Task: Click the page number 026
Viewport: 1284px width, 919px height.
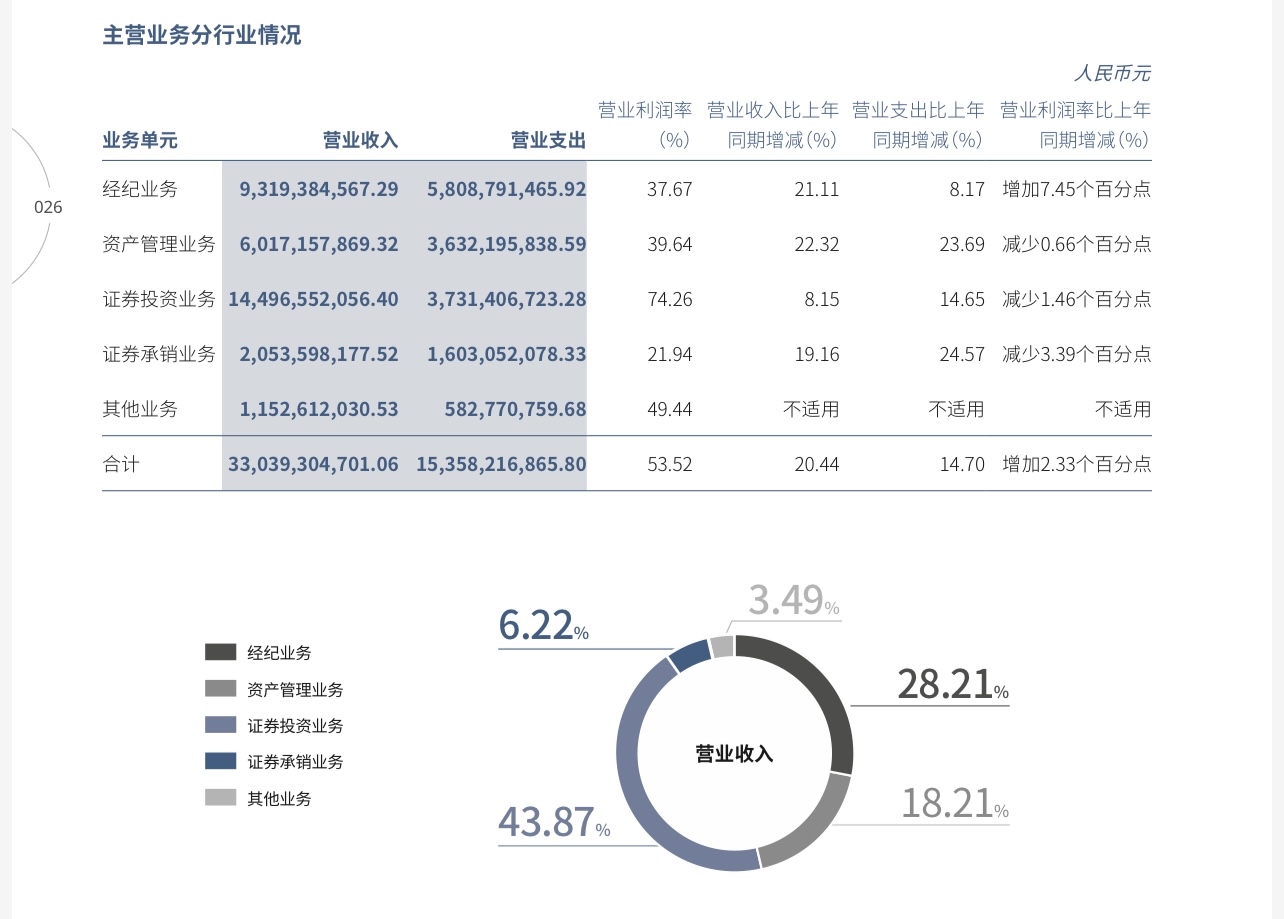Action: (47, 207)
